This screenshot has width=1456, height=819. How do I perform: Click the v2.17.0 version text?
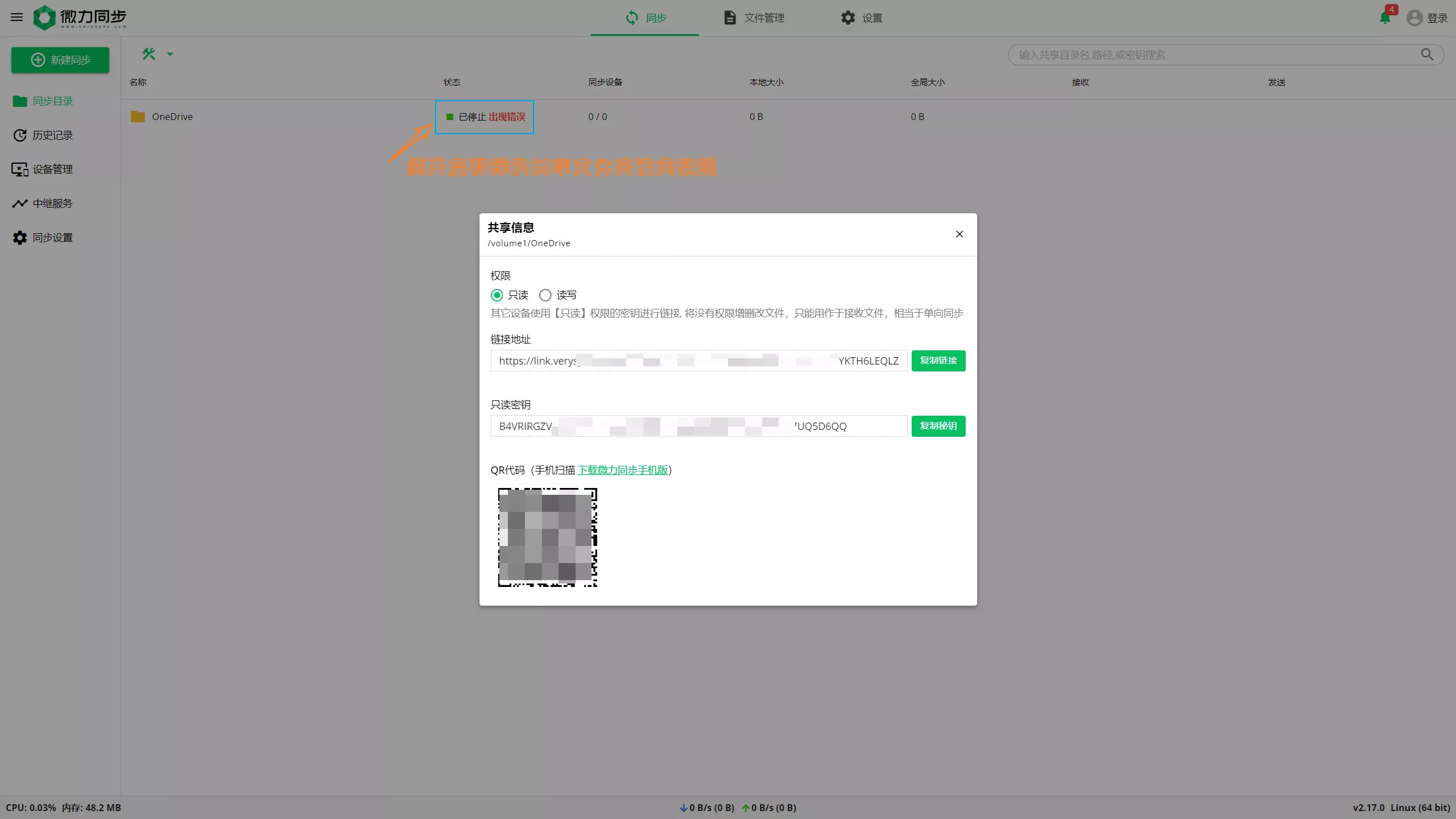pyautogui.click(x=1369, y=808)
